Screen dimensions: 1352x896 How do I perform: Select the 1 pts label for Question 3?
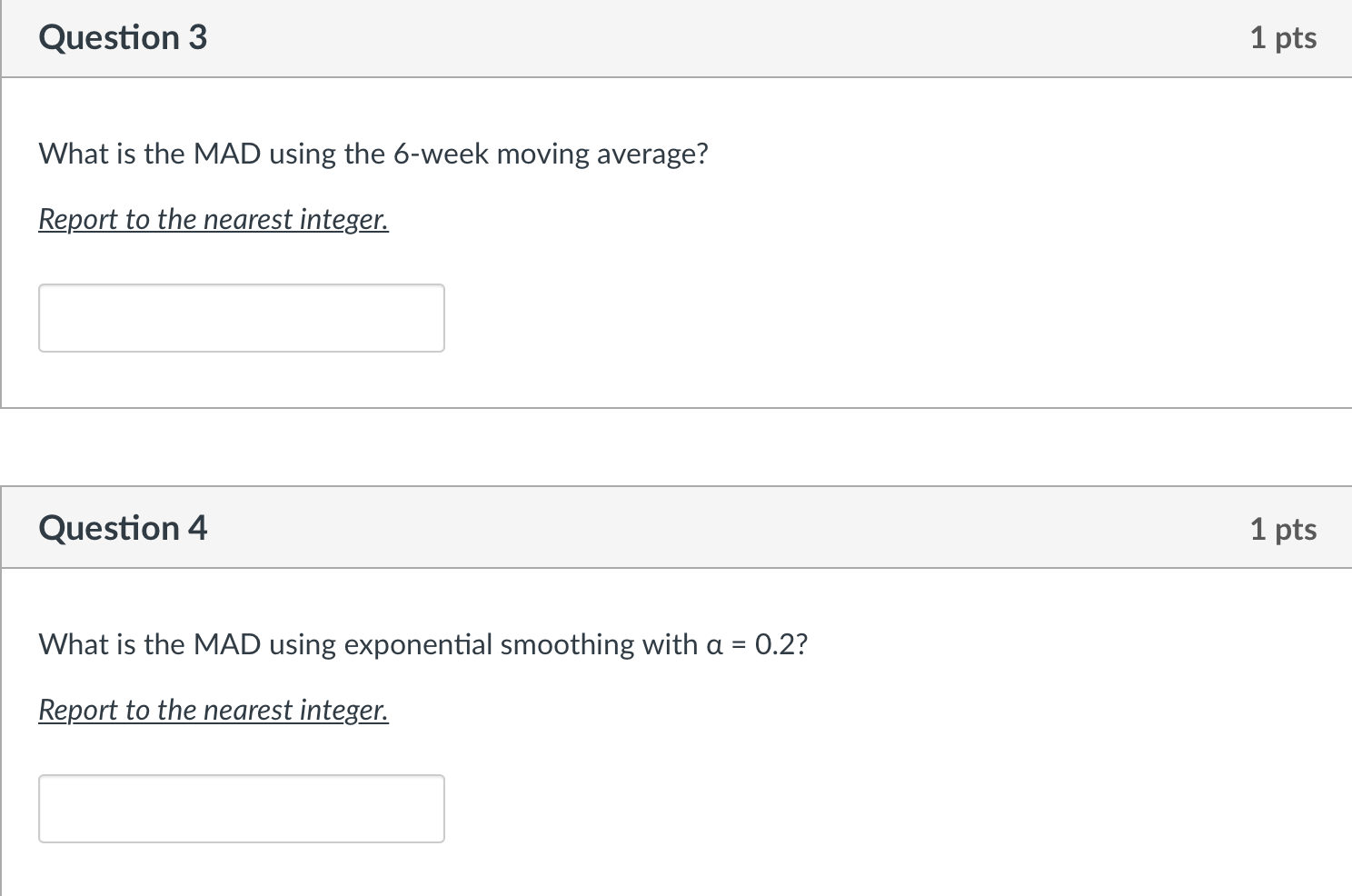1282,37
